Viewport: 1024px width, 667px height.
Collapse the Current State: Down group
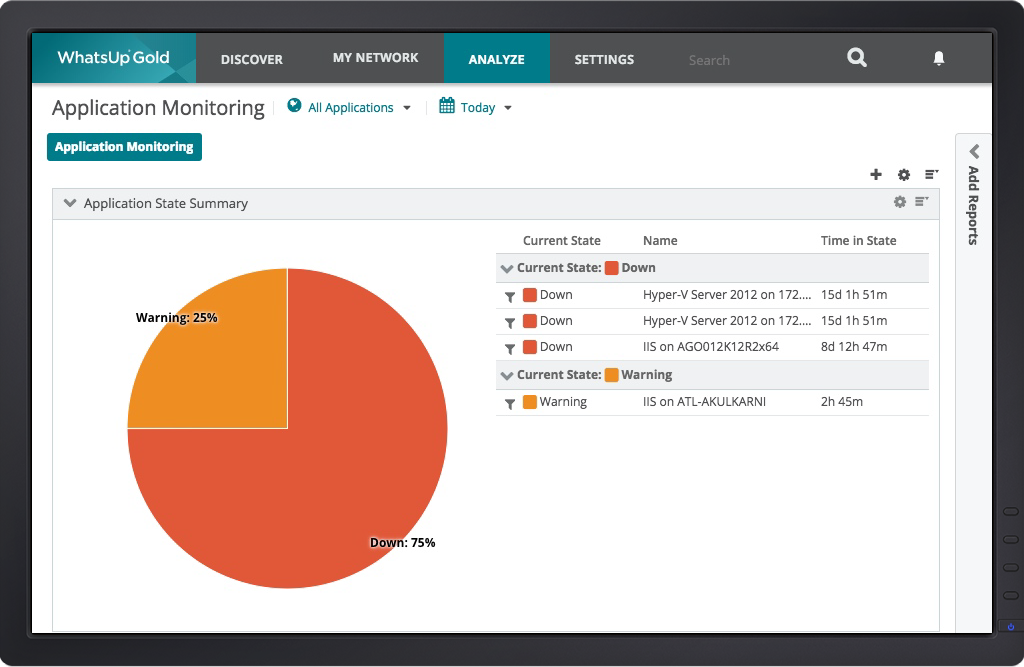pos(506,268)
